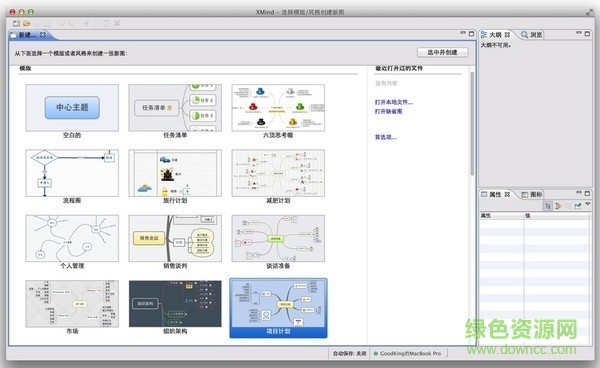Toggle show categories icon in 属性 panel
This screenshot has width=600, height=368.
click(x=548, y=206)
